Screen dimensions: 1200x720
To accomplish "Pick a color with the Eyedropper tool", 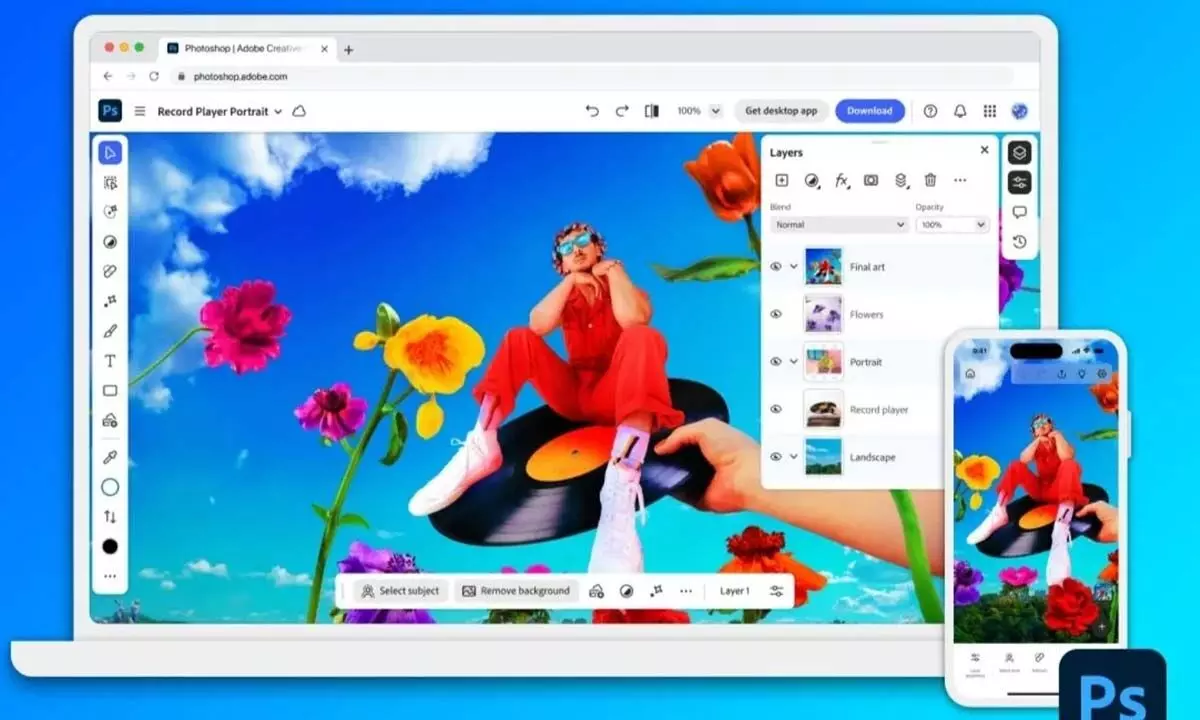I will click(x=110, y=457).
